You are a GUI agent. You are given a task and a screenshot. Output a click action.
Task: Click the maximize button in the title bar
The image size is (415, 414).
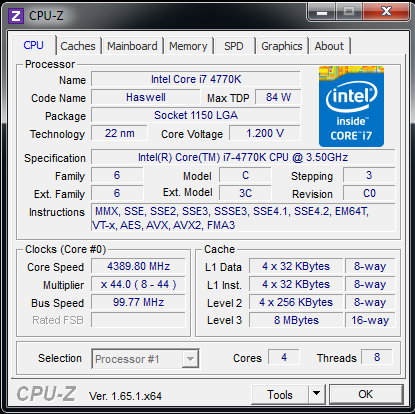click(x=349, y=12)
